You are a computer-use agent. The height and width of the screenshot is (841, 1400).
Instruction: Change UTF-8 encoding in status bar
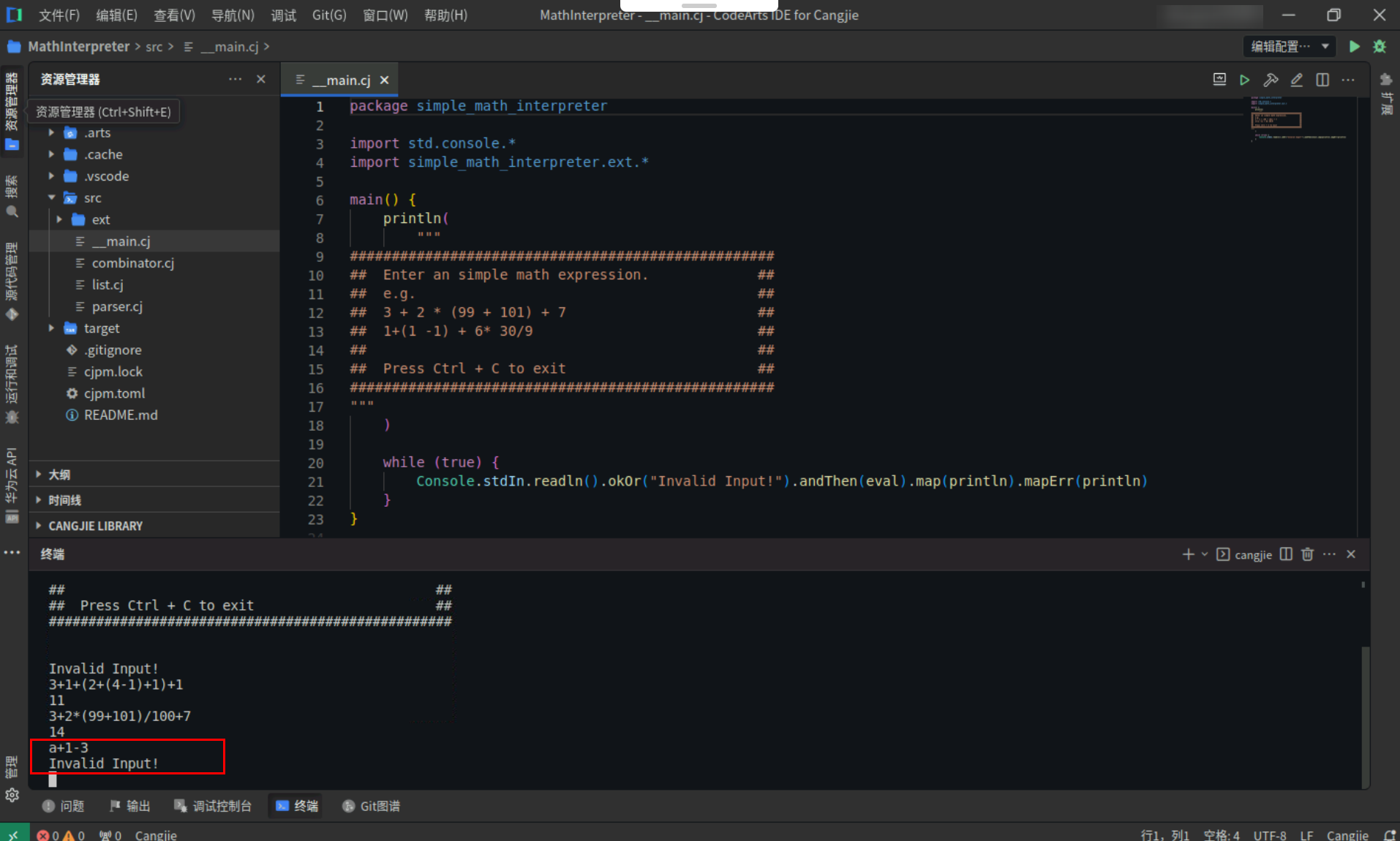(x=1269, y=835)
